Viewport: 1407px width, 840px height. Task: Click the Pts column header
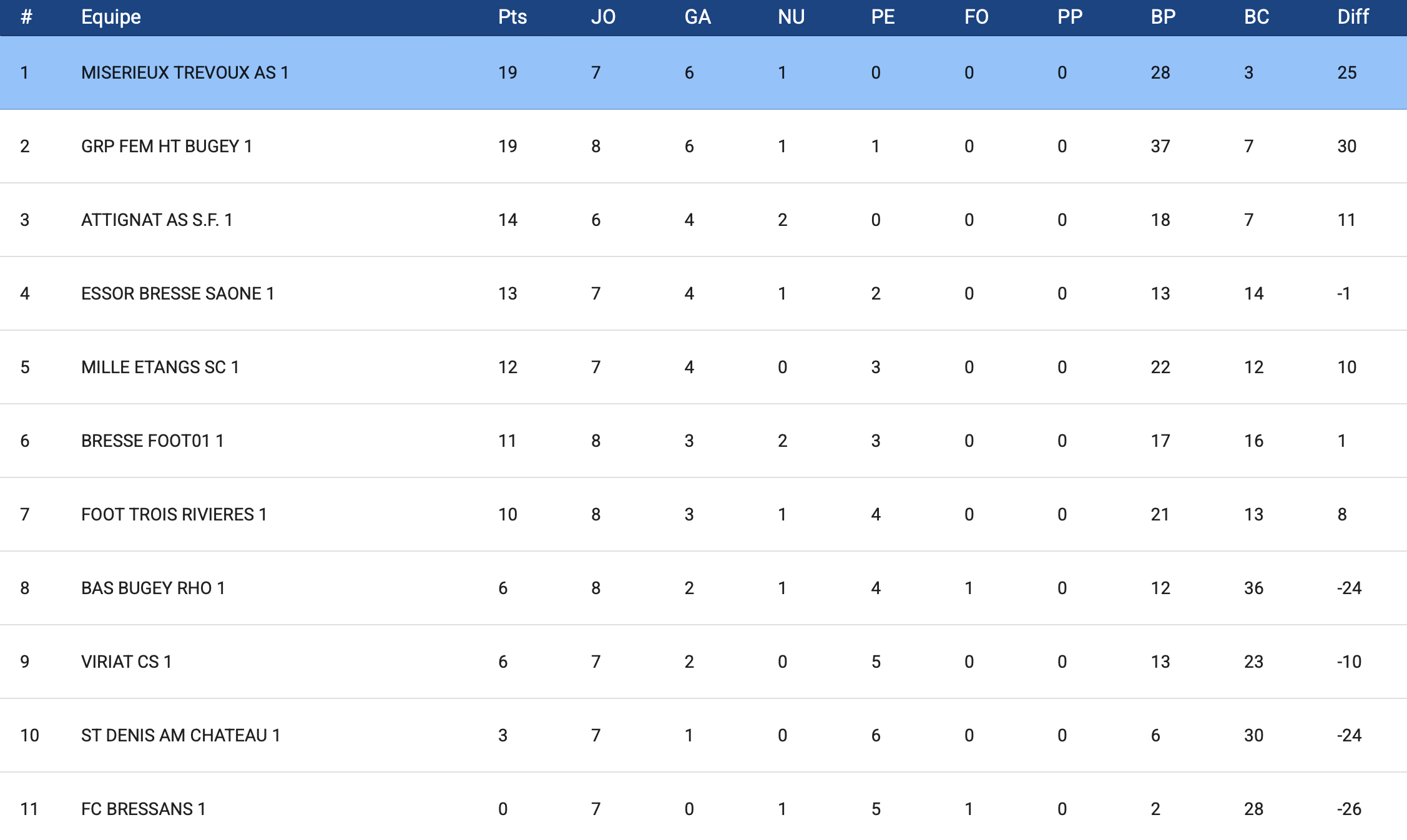pos(512,17)
